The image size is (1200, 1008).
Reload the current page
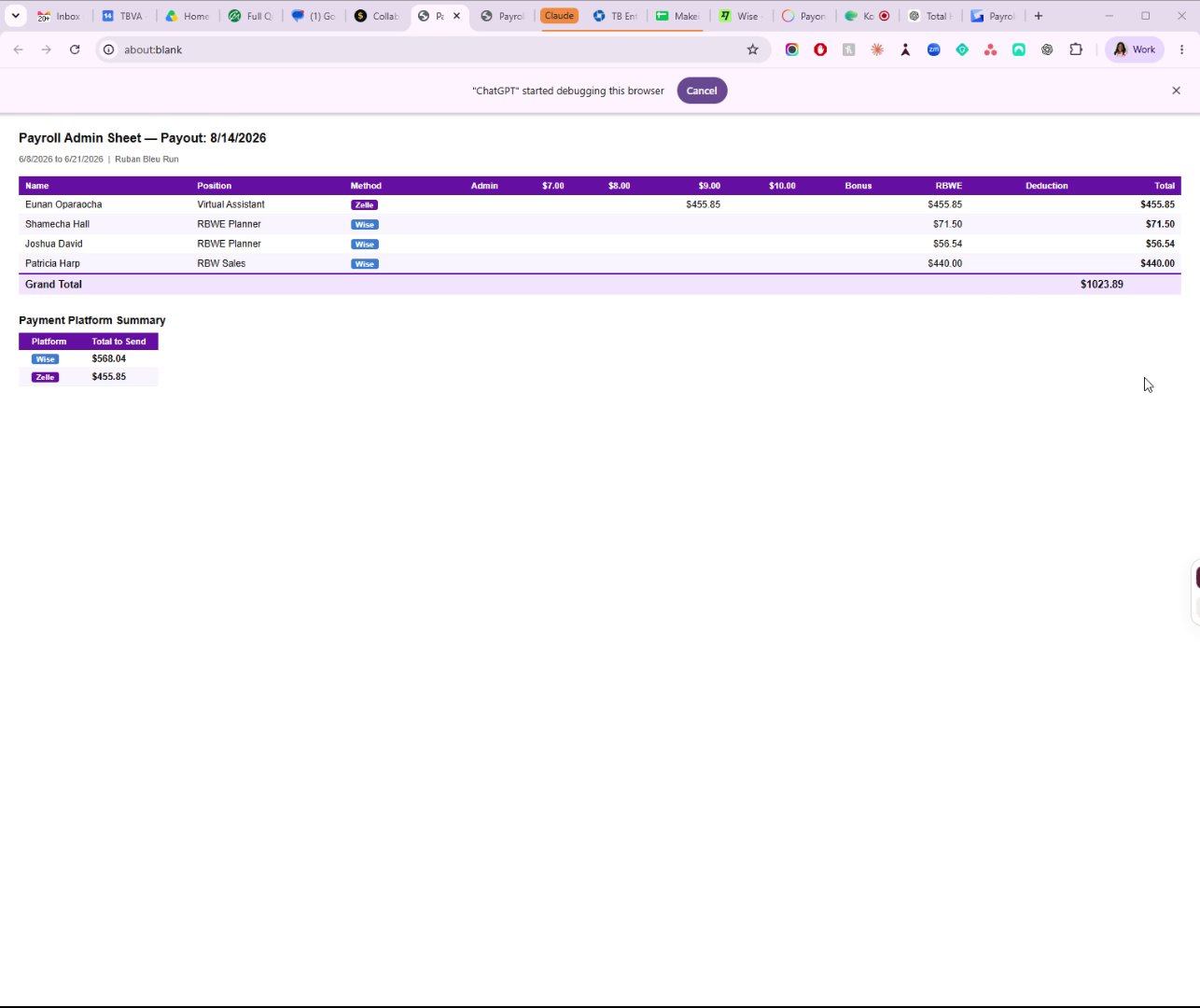click(x=75, y=49)
